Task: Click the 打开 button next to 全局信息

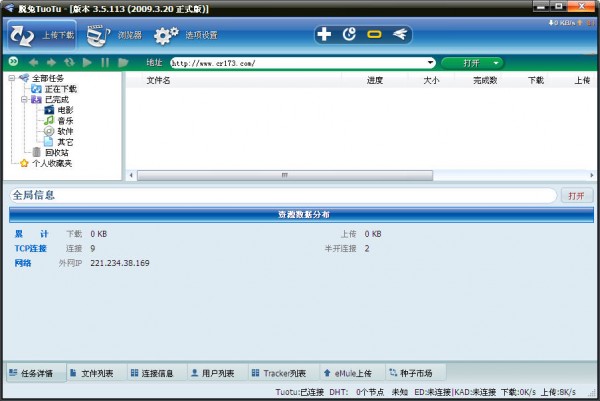Action: click(x=576, y=196)
